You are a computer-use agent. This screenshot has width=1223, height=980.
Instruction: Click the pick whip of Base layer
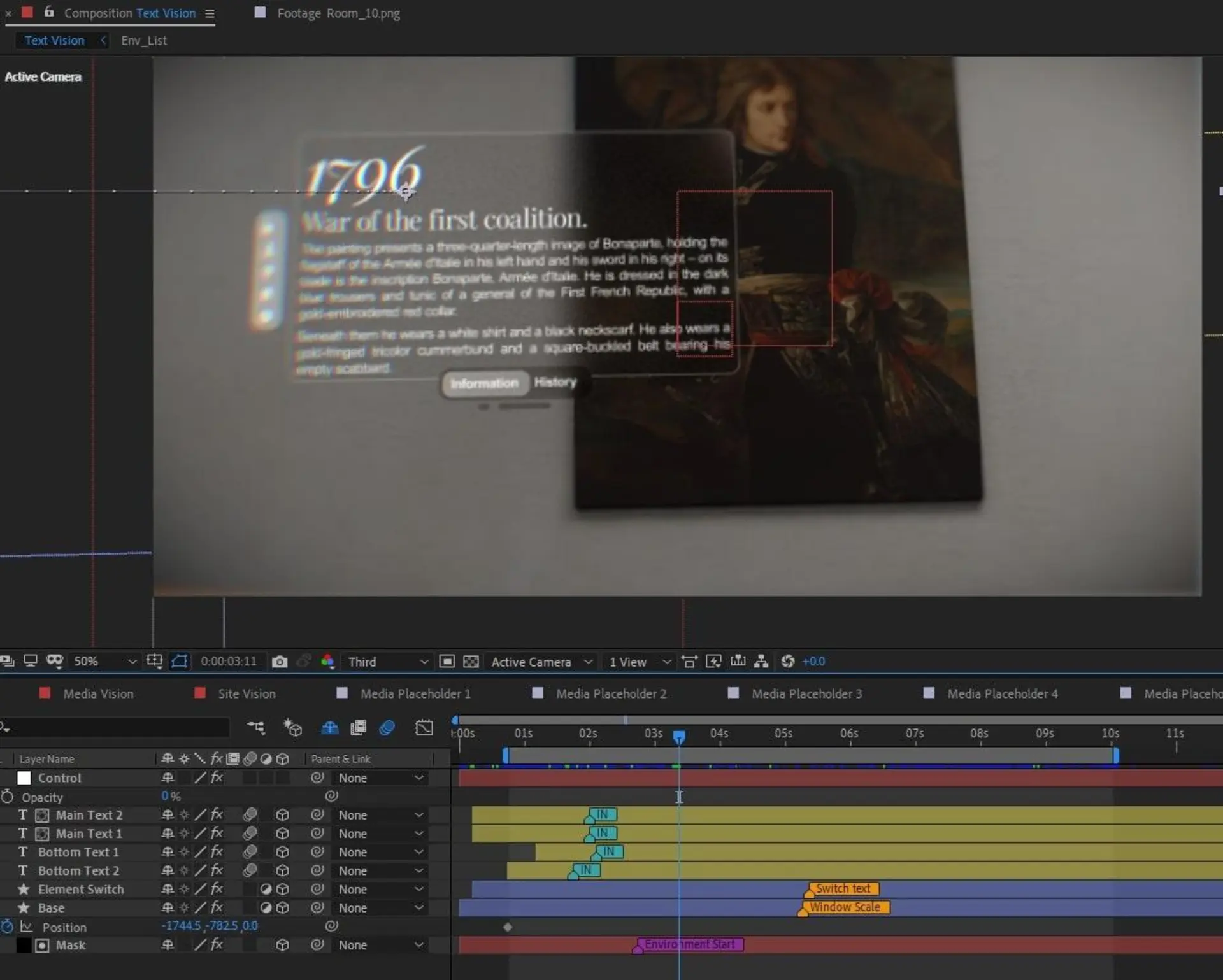click(317, 907)
